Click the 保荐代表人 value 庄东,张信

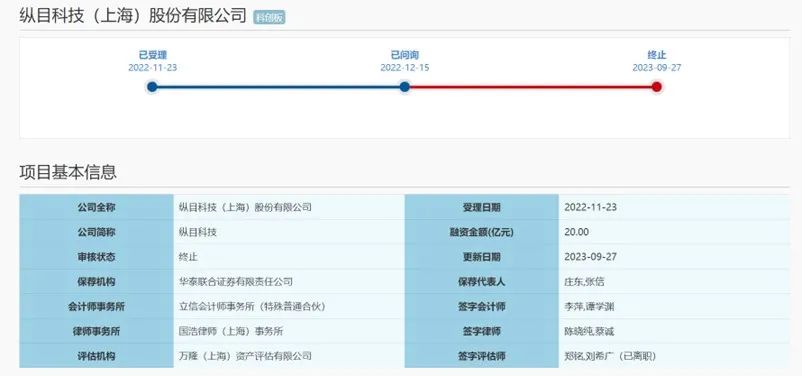point(584,281)
